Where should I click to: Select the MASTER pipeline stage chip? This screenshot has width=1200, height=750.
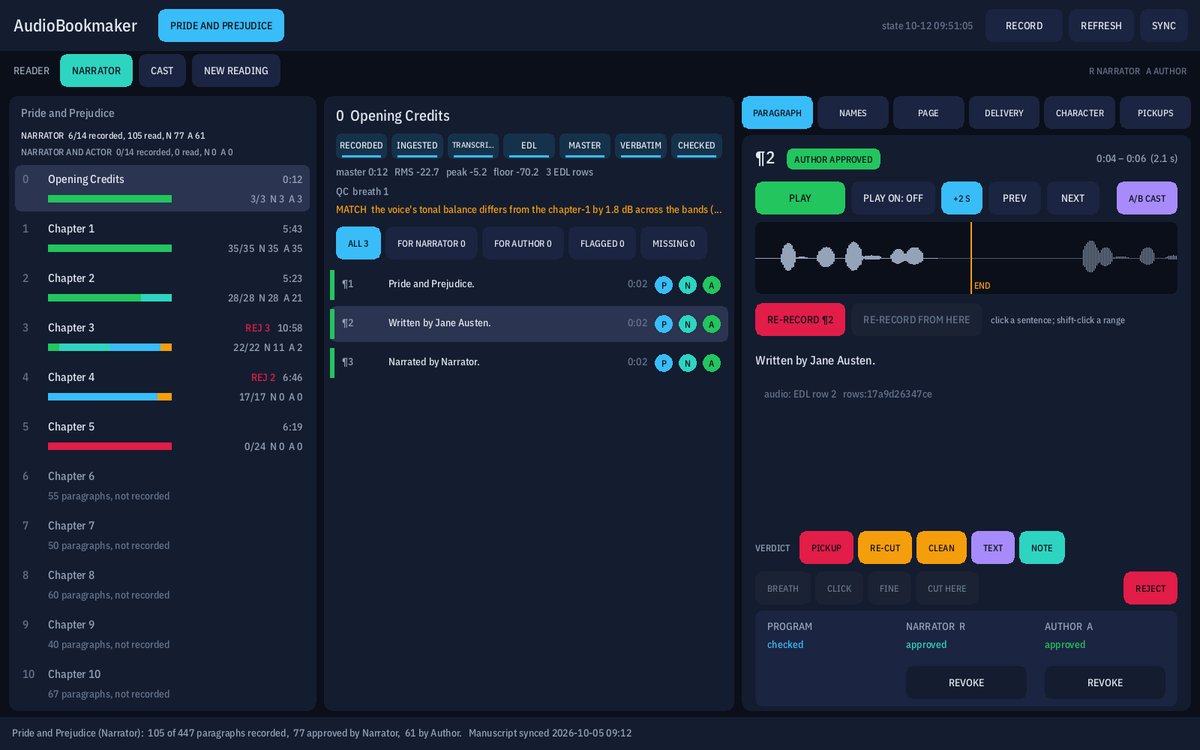pyautogui.click(x=585, y=146)
